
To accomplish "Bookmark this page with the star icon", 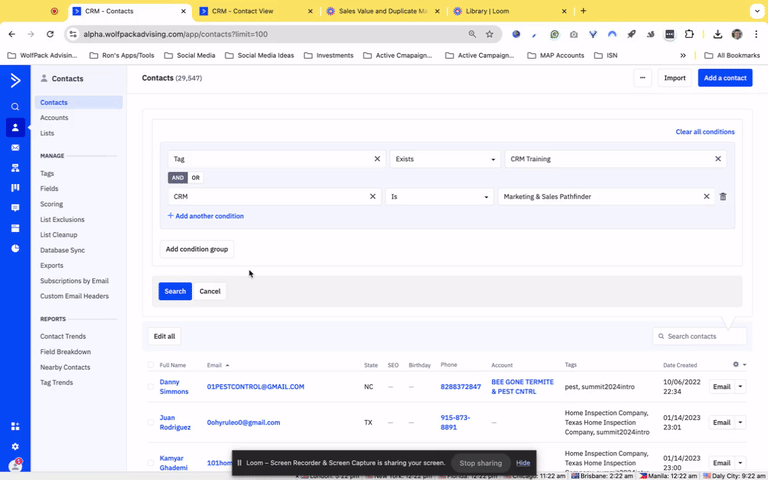I will [x=489, y=34].
